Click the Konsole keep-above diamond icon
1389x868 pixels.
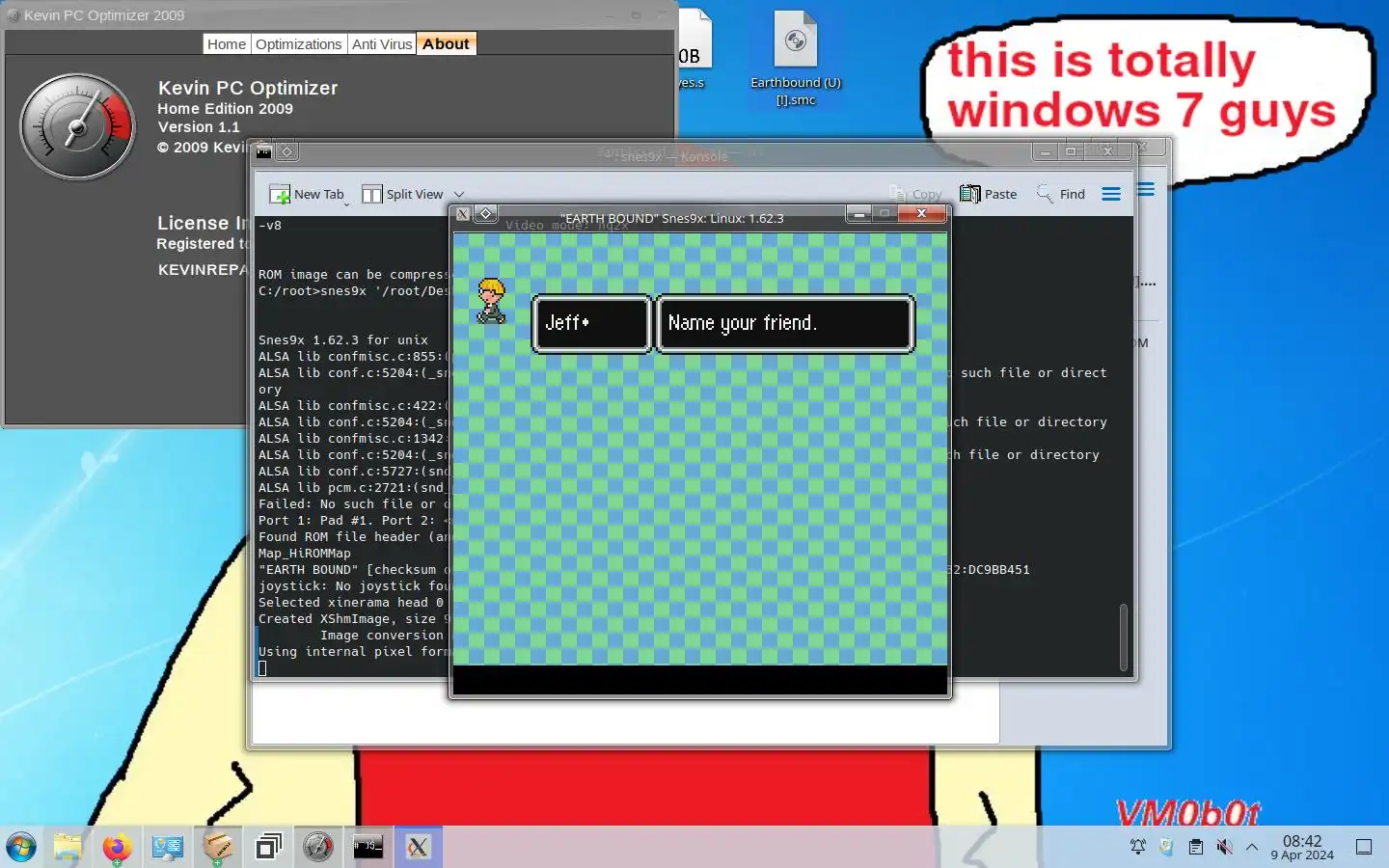(286, 151)
